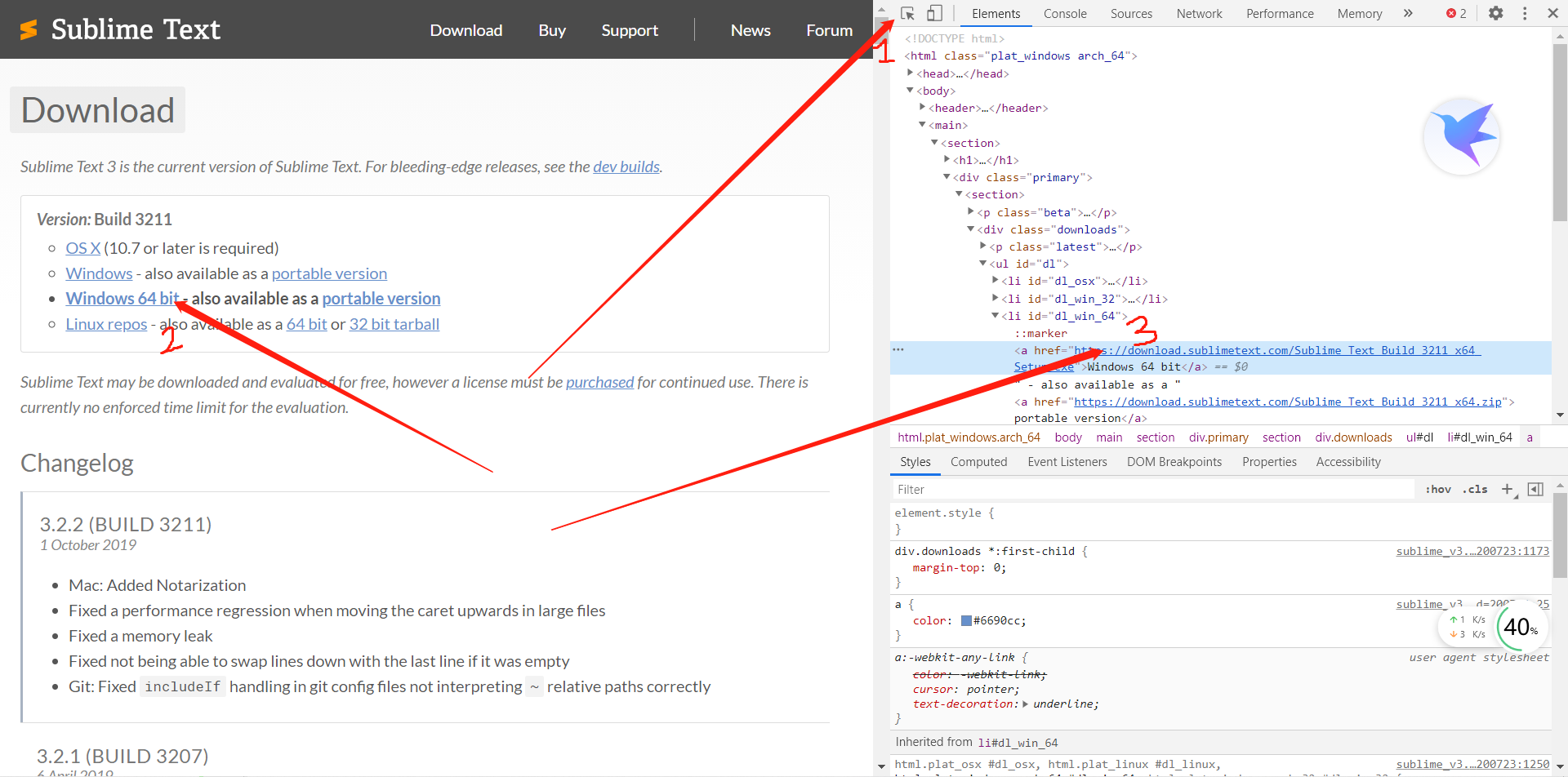Image resolution: width=1568 pixels, height=777 pixels.
Task: Collapse li id dl_win_64 node
Action: [x=996, y=315]
